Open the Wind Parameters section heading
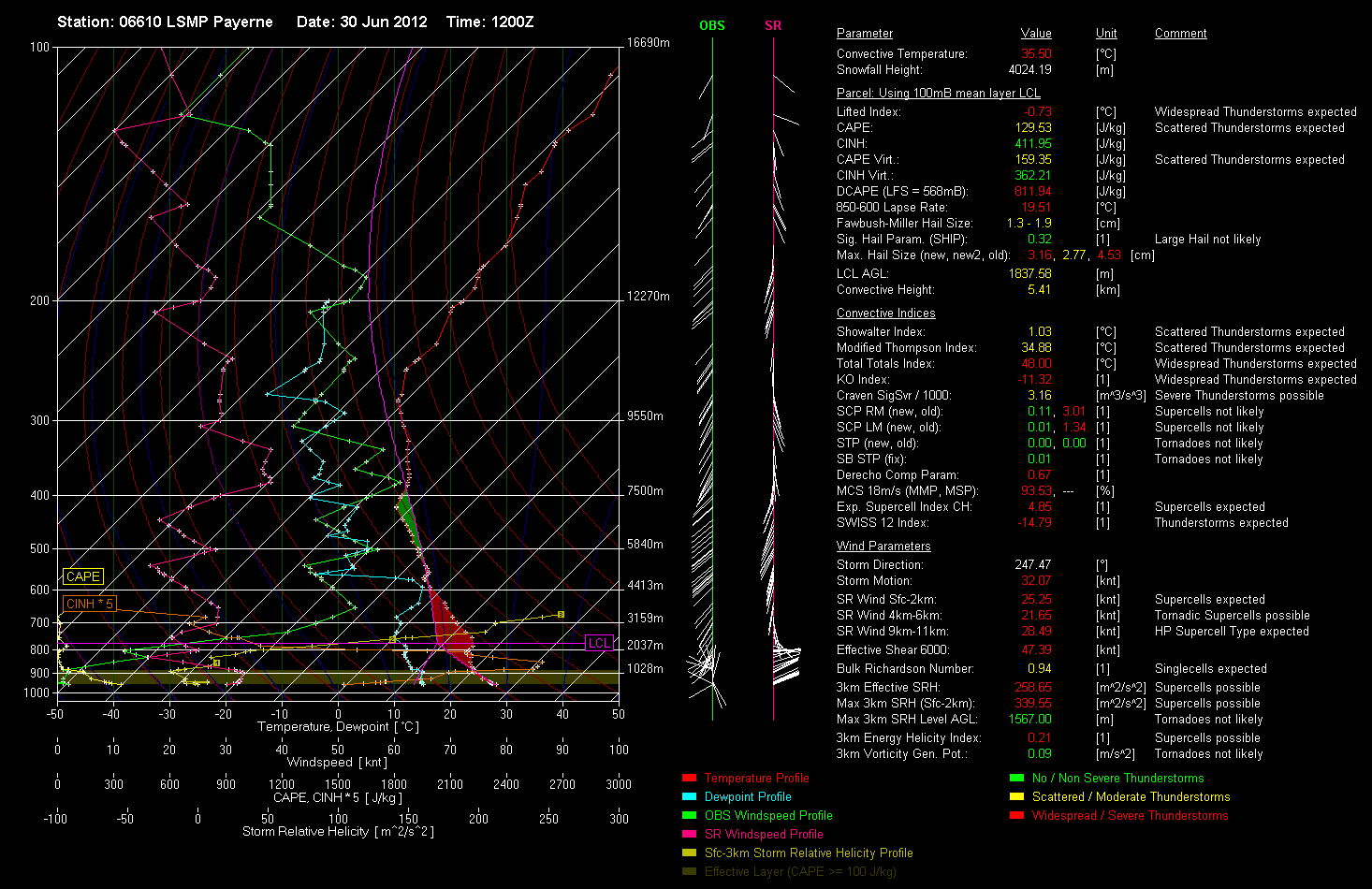Viewport: 1372px width, 889px height. coord(883,547)
